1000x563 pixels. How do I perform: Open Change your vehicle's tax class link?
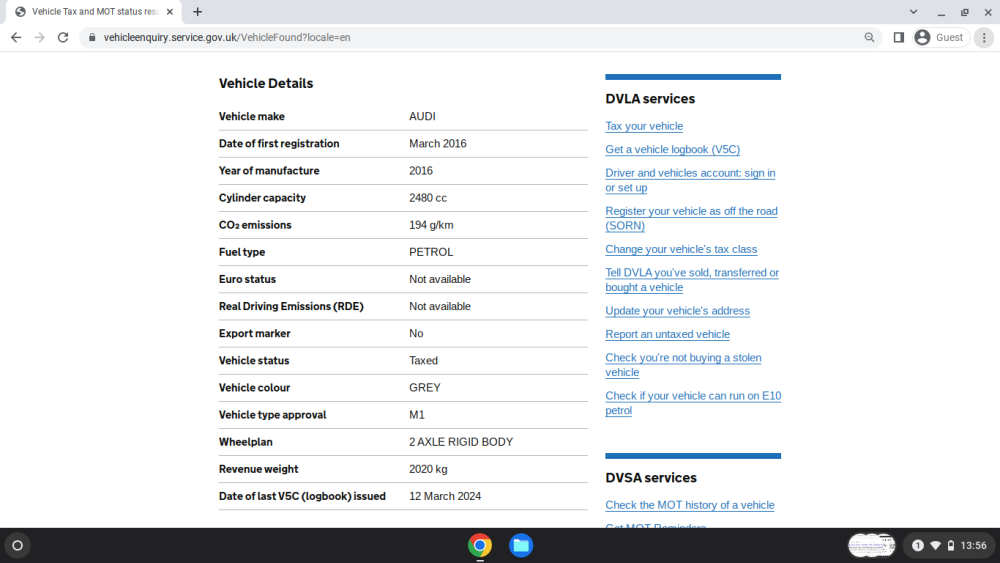point(681,249)
